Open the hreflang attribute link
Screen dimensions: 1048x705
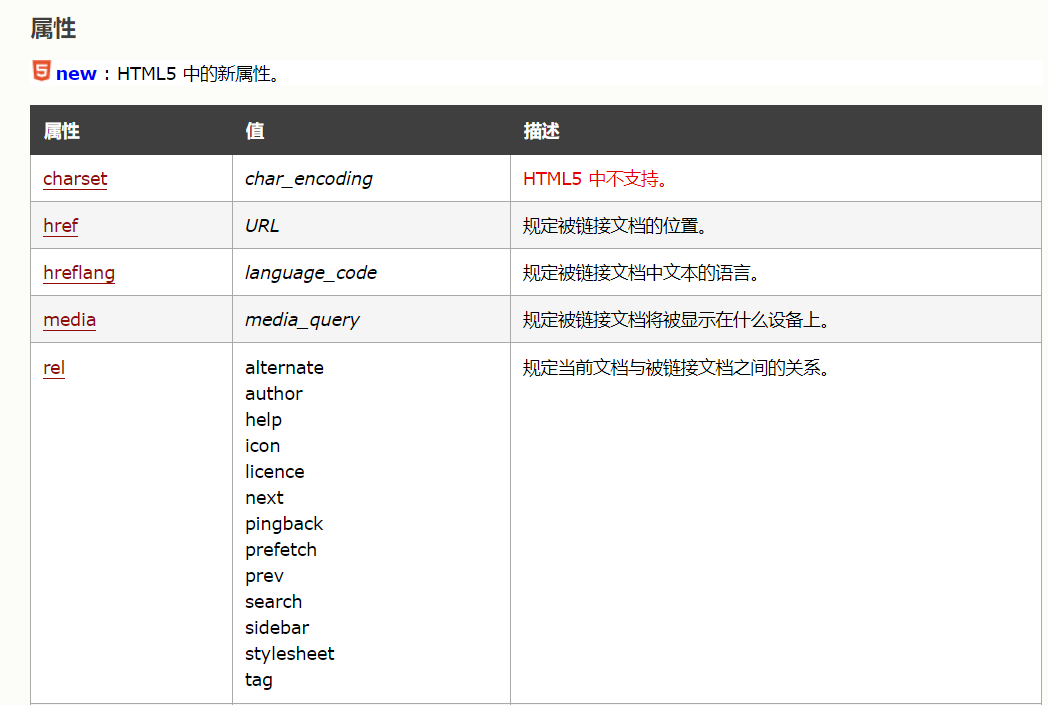pyautogui.click(x=78, y=272)
